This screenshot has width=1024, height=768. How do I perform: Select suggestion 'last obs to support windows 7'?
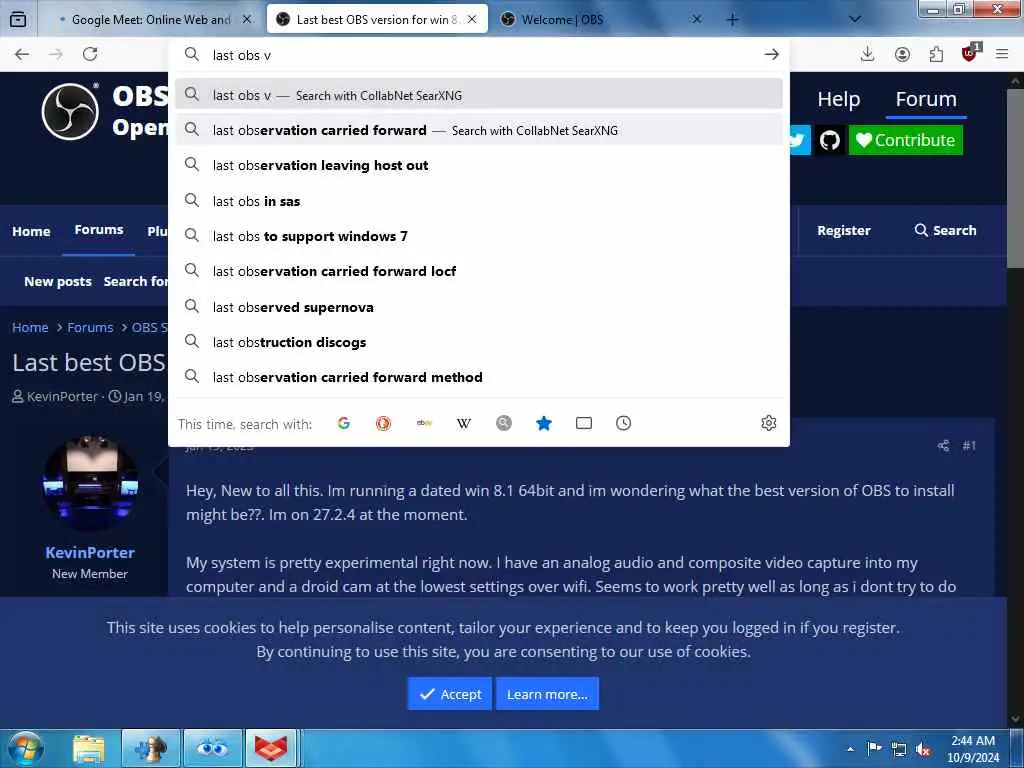[x=479, y=236]
